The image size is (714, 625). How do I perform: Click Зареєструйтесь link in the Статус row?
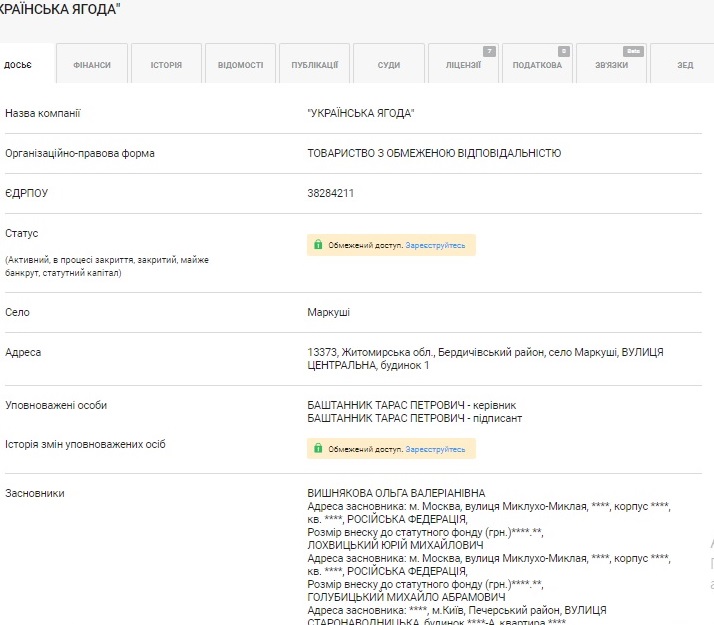pos(435,245)
